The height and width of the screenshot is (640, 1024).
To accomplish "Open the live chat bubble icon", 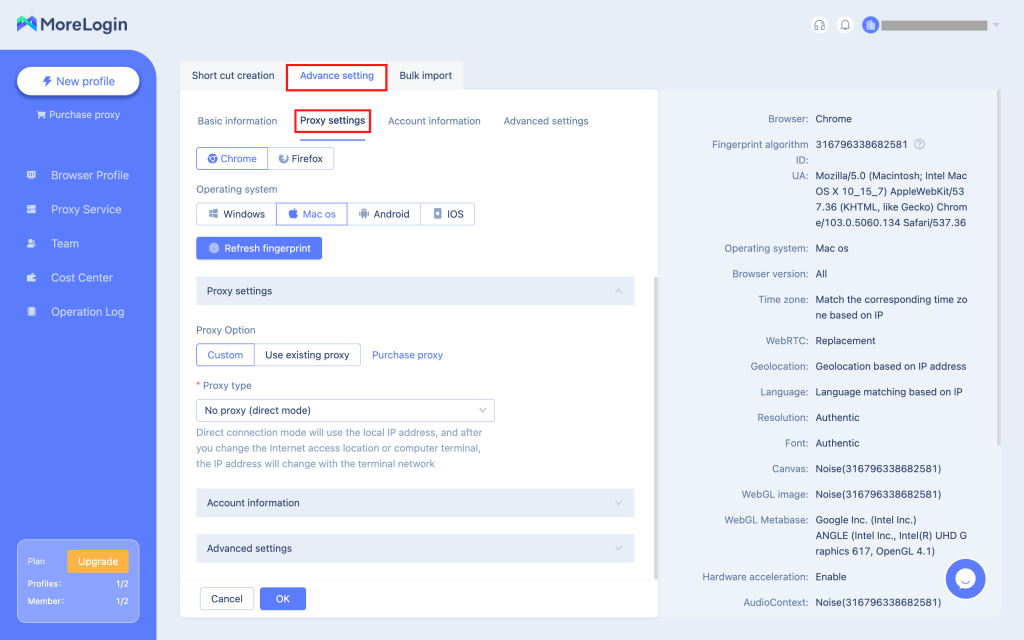I will 965,579.
